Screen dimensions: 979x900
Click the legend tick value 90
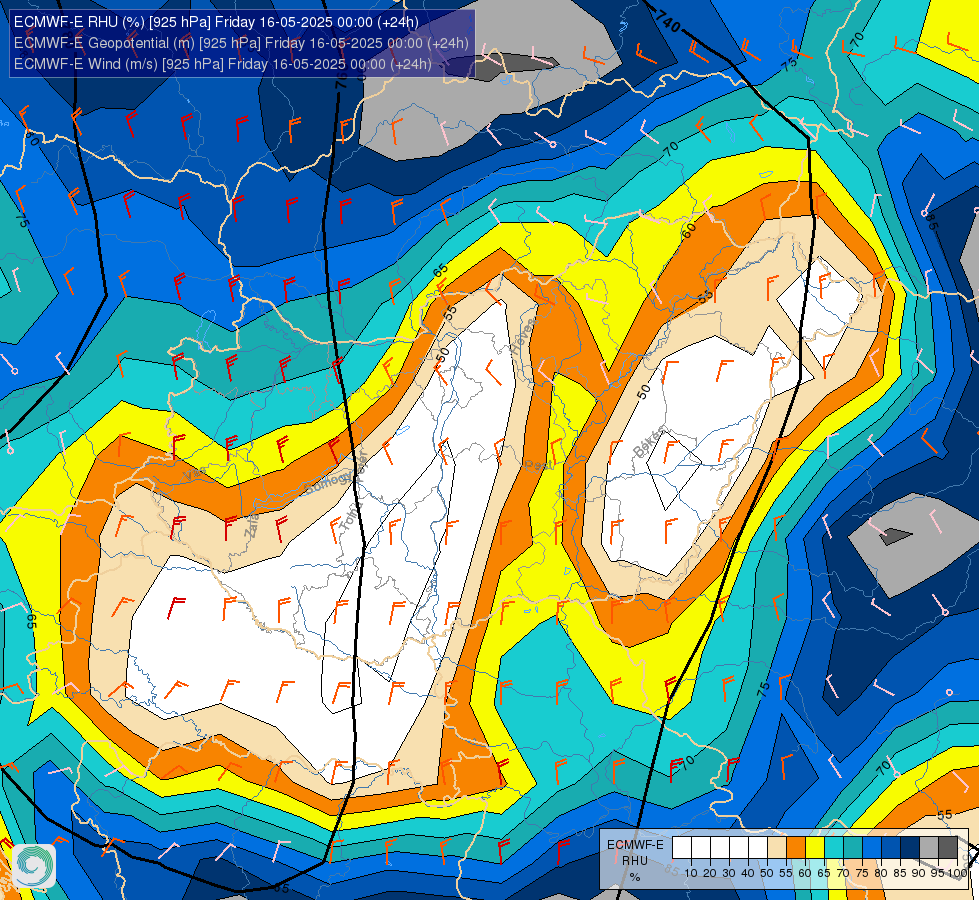(x=918, y=873)
